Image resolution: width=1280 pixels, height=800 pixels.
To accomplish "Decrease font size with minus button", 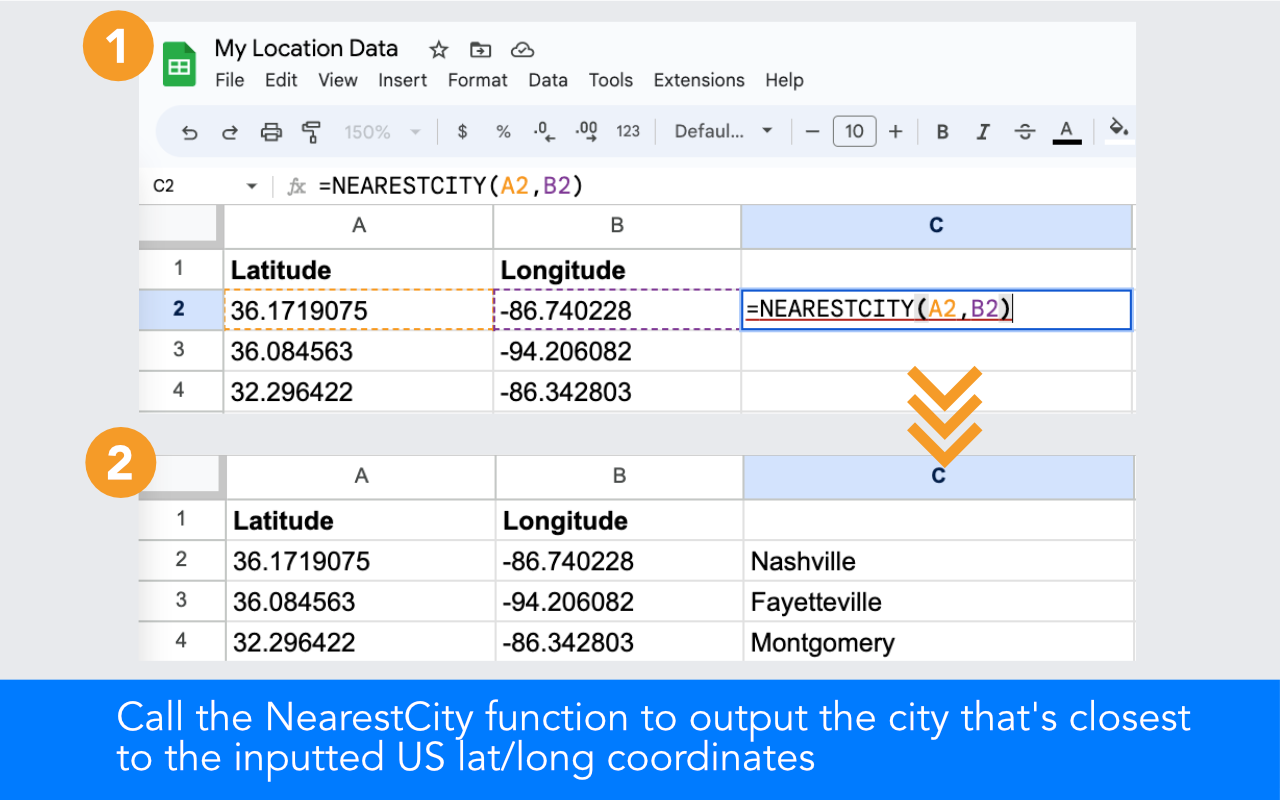I will (812, 131).
